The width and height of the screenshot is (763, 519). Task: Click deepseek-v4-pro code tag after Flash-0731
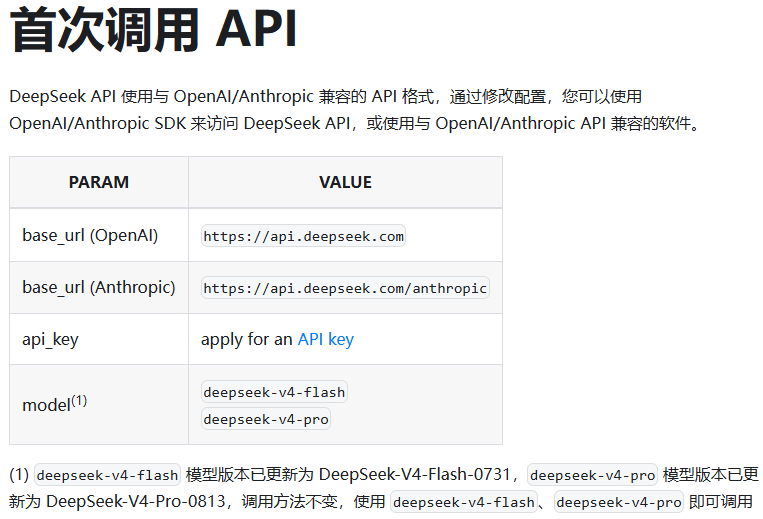point(592,475)
